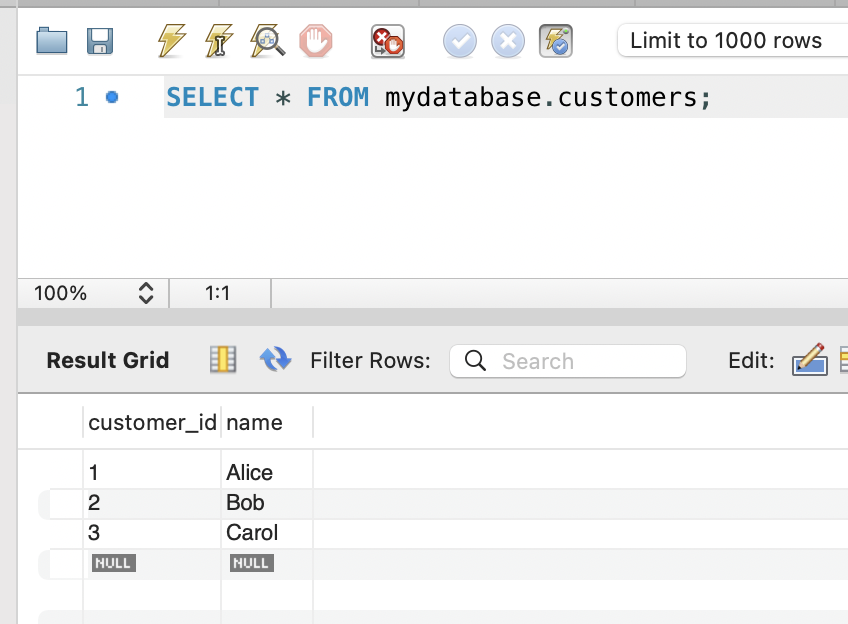Open a SQL script file
Image resolution: width=848 pixels, height=624 pixels.
[52, 41]
